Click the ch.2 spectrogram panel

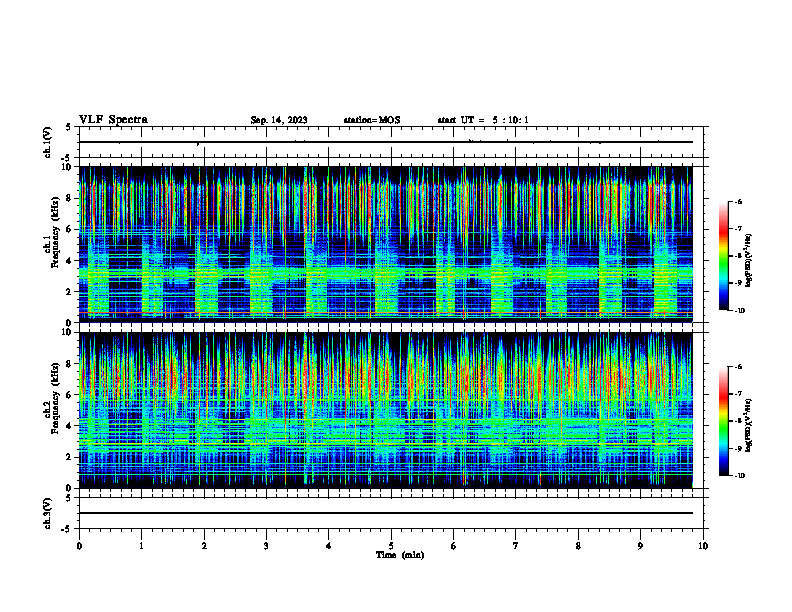386,410
